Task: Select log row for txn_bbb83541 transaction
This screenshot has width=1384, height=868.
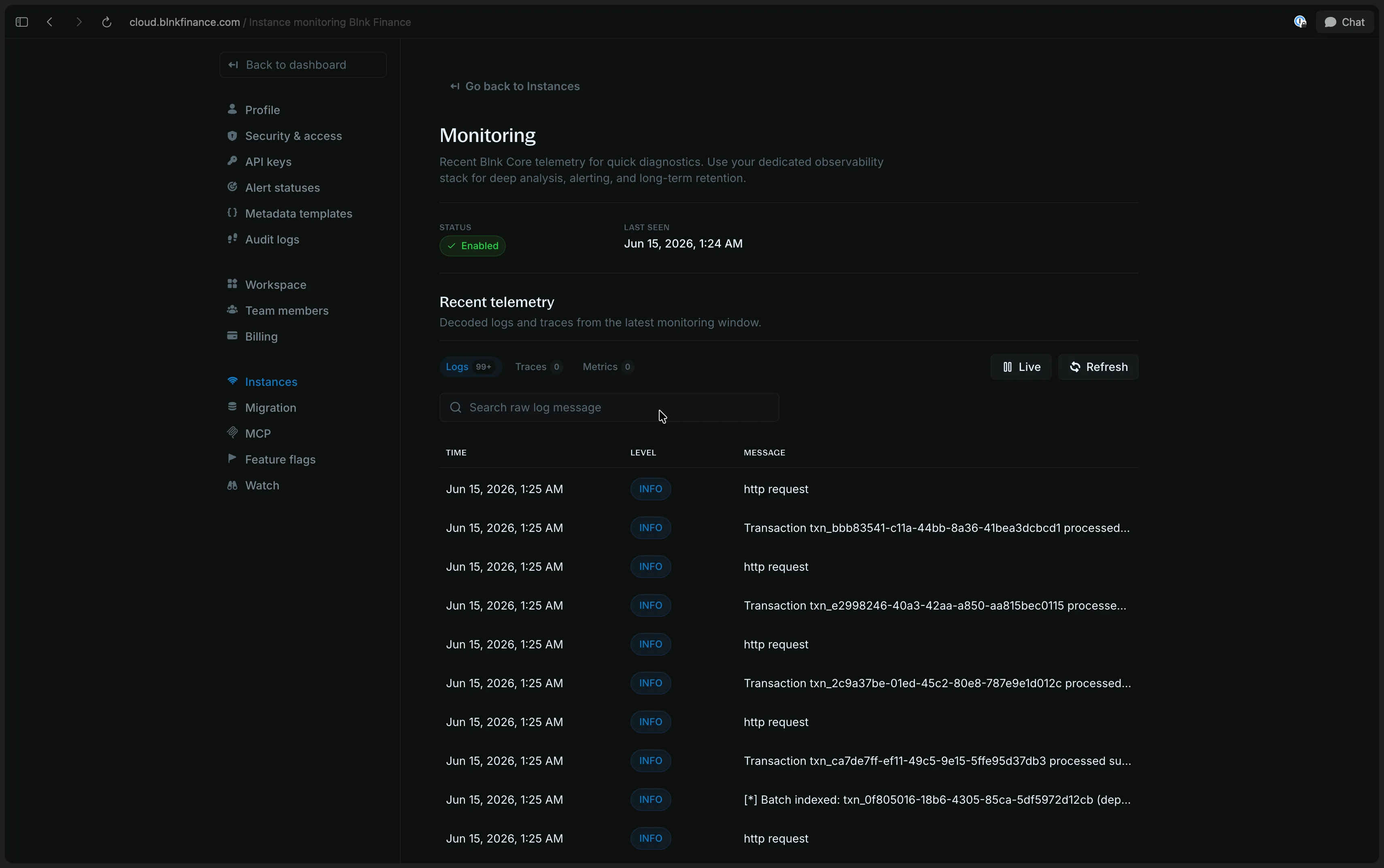Action: (788, 527)
